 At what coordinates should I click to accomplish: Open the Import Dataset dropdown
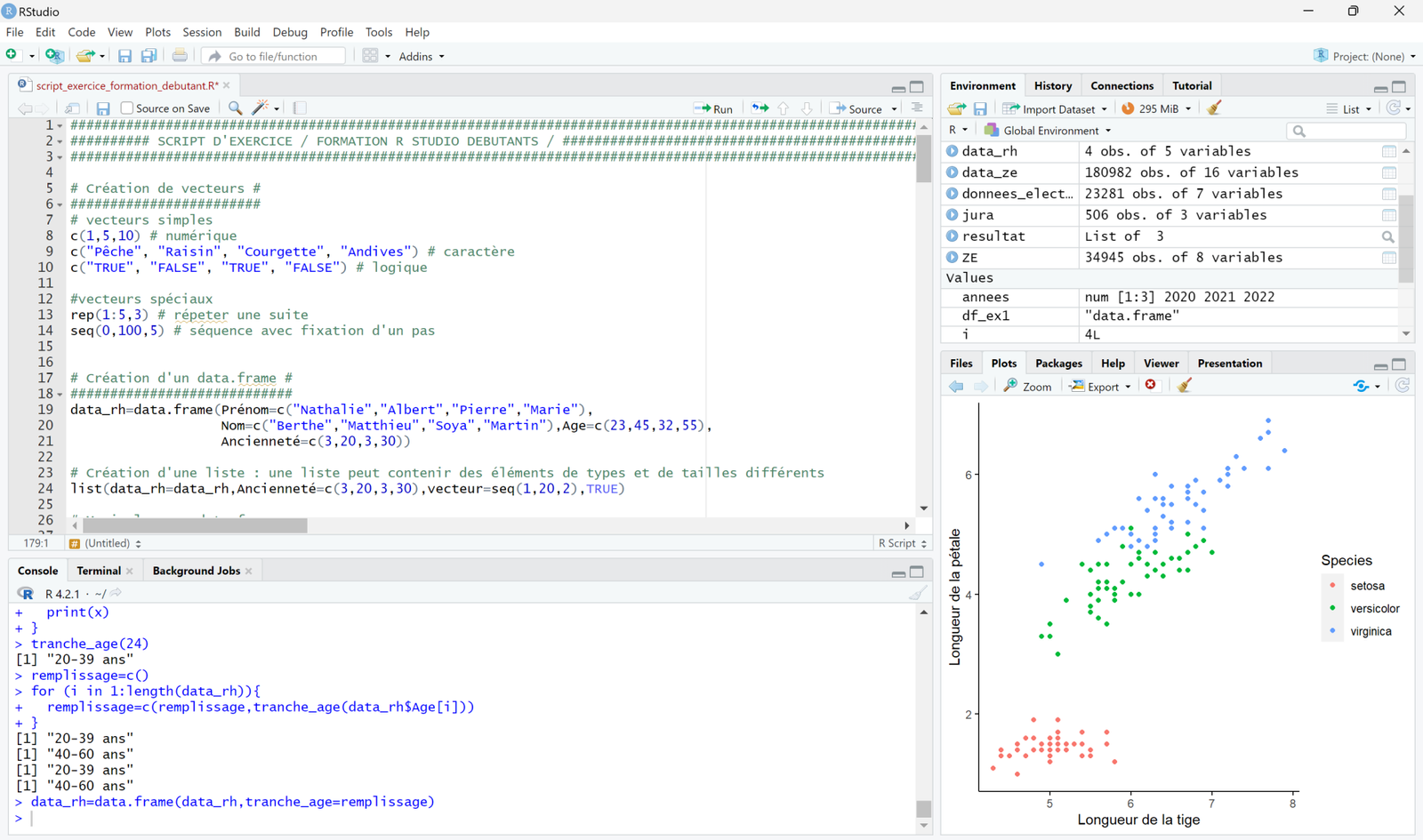[1055, 108]
